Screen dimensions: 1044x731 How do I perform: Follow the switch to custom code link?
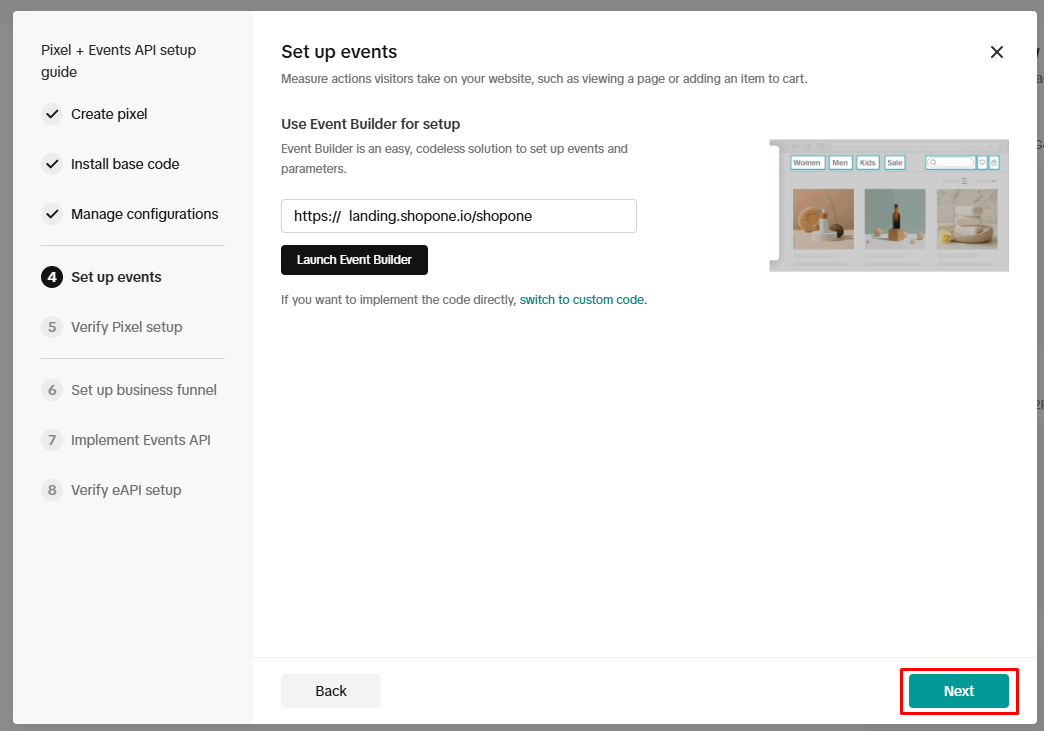click(x=582, y=299)
